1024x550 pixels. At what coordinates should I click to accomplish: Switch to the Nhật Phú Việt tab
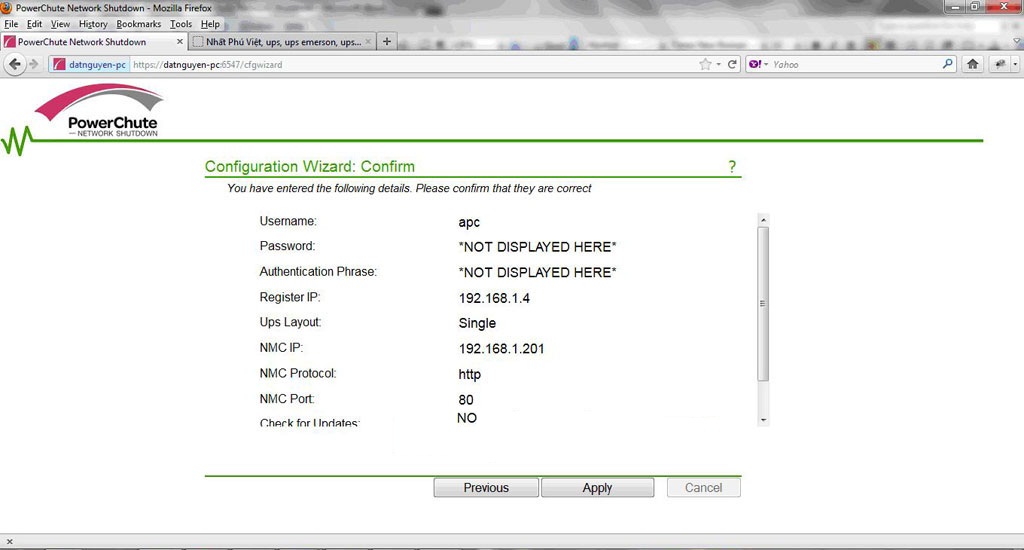click(282, 41)
